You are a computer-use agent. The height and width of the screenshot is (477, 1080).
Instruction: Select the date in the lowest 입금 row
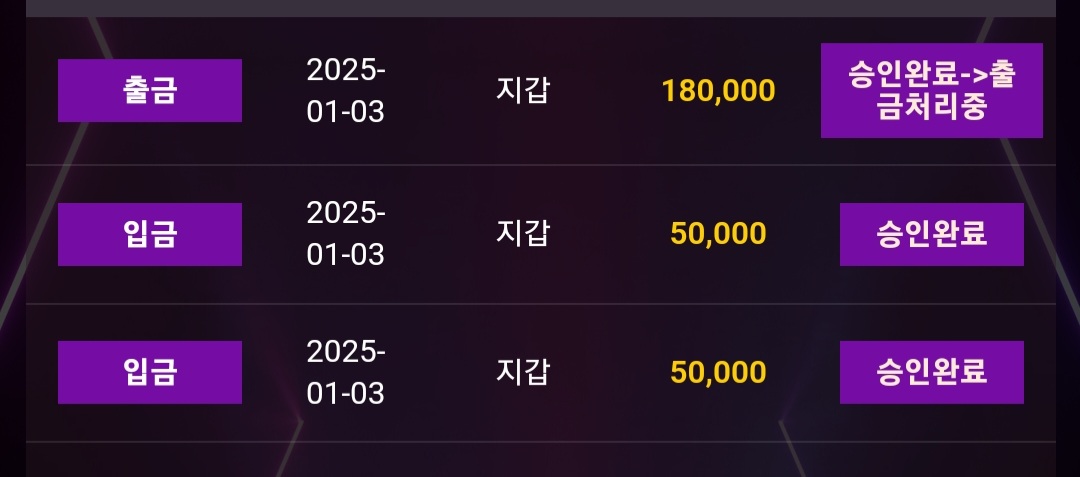tap(346, 372)
